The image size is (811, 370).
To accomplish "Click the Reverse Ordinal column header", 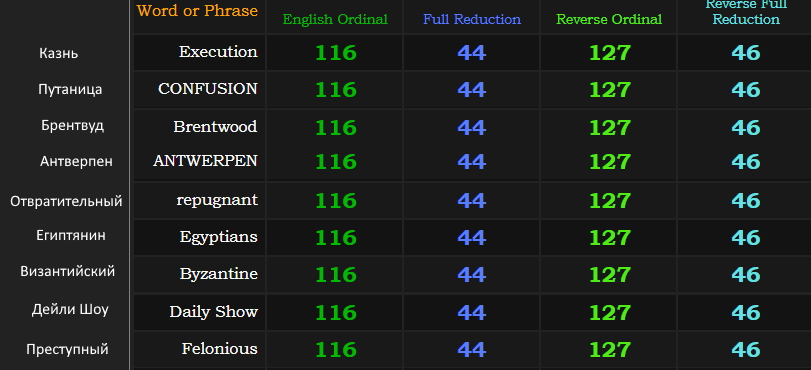I will click(x=609, y=20).
